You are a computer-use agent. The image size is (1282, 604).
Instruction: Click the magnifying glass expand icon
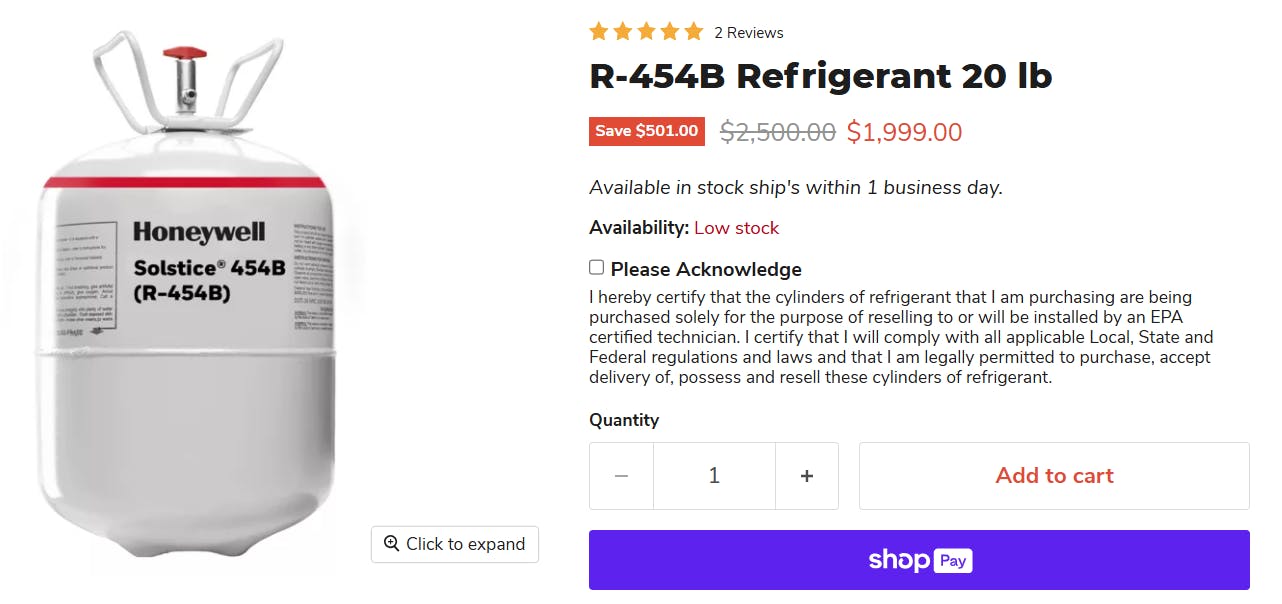391,544
